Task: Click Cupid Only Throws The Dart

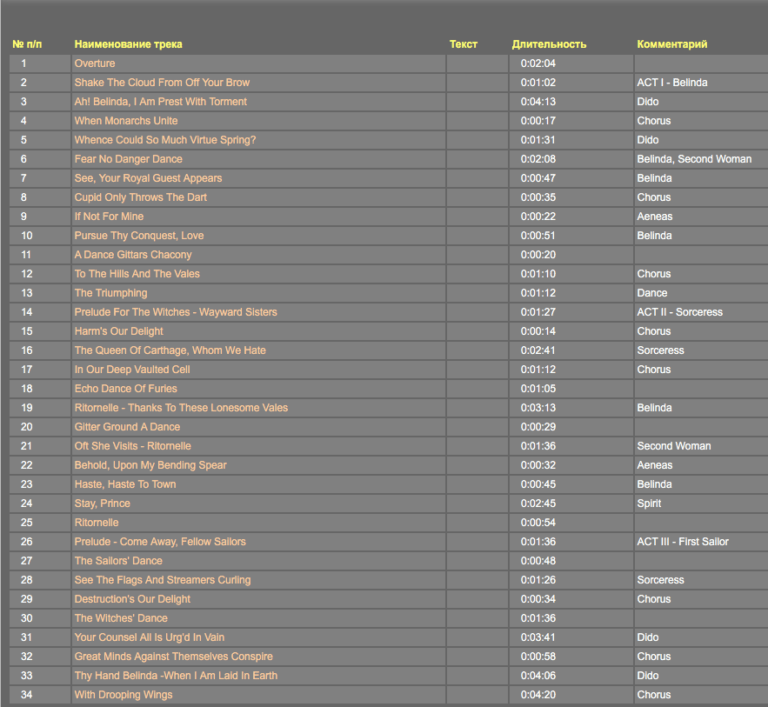Action: (x=140, y=198)
